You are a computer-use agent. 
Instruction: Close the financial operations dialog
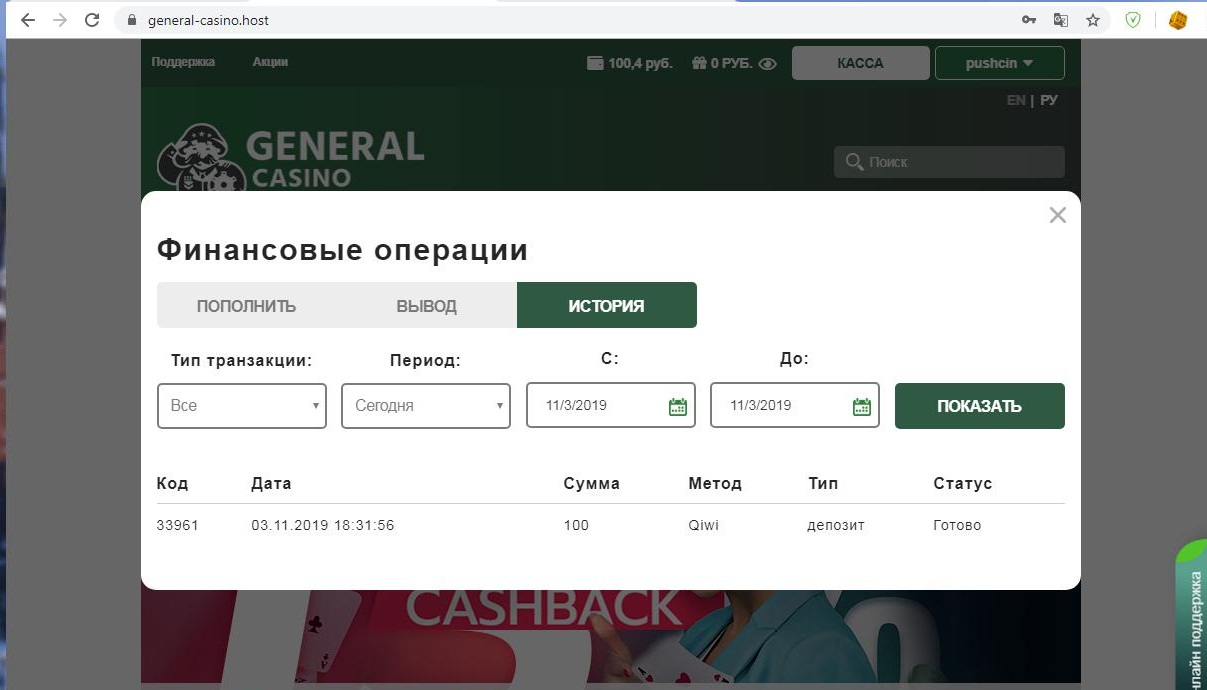click(1057, 215)
